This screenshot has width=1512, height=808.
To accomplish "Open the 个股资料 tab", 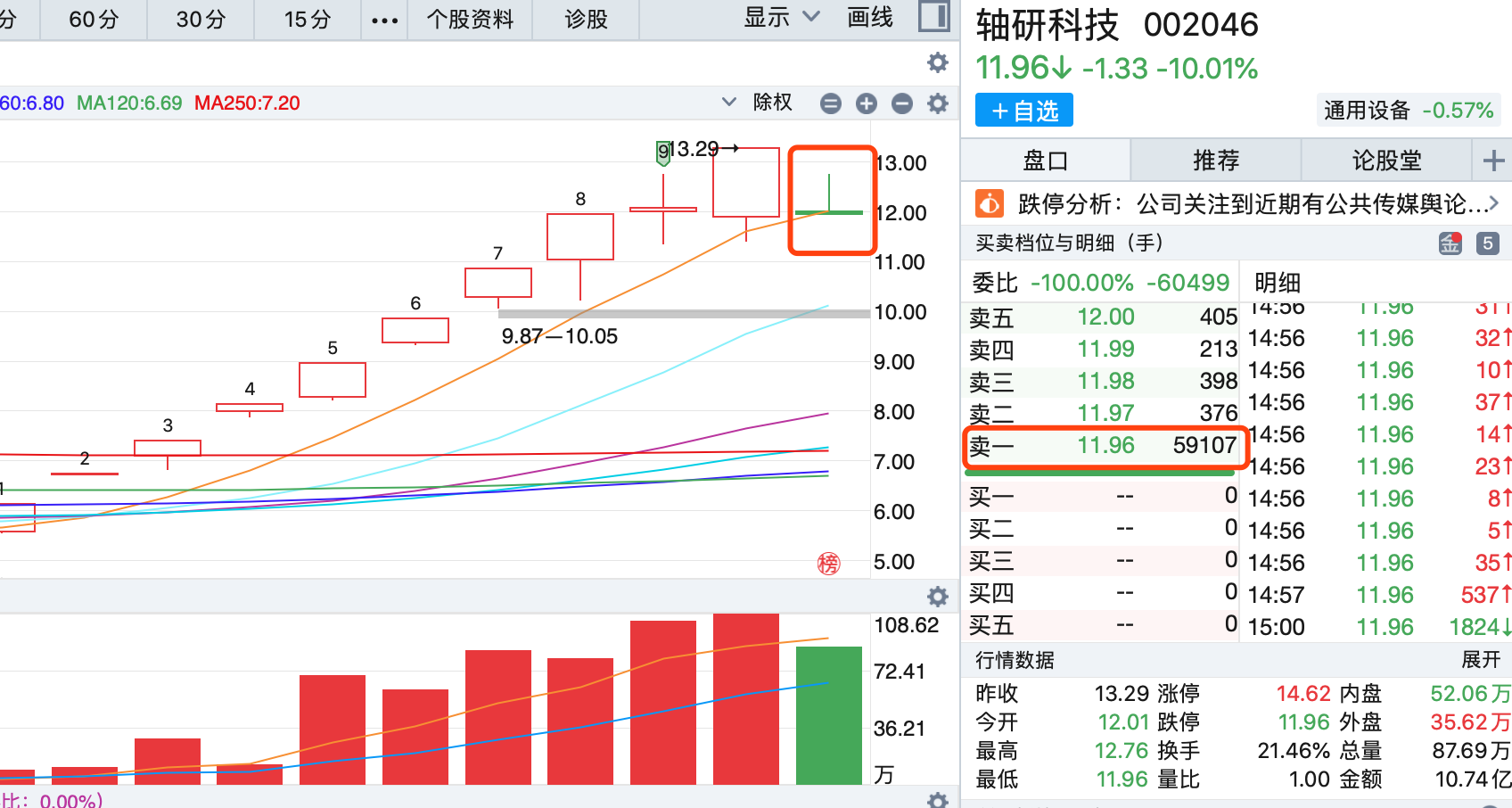I will pyautogui.click(x=470, y=20).
